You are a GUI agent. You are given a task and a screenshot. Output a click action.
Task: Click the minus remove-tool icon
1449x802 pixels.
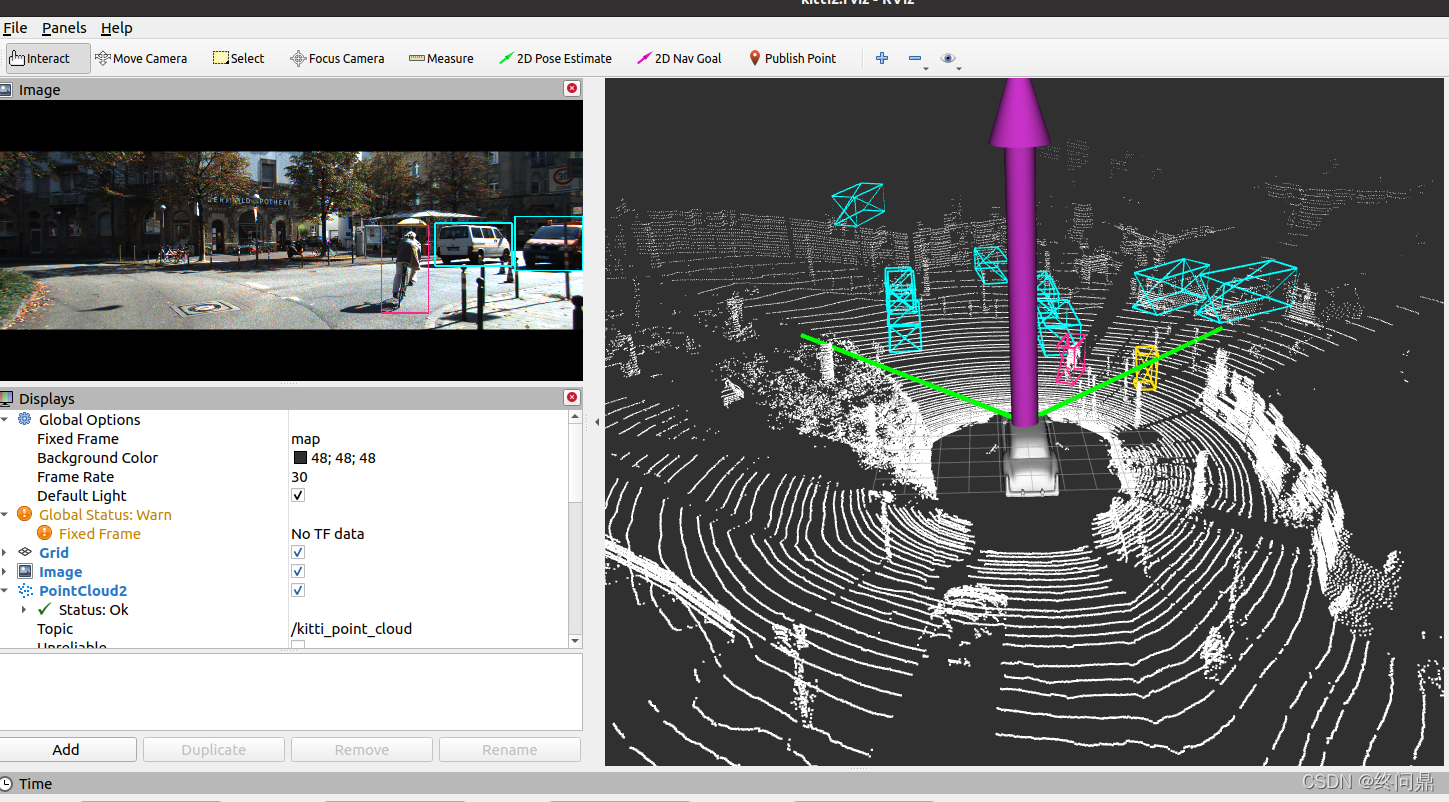pos(915,58)
